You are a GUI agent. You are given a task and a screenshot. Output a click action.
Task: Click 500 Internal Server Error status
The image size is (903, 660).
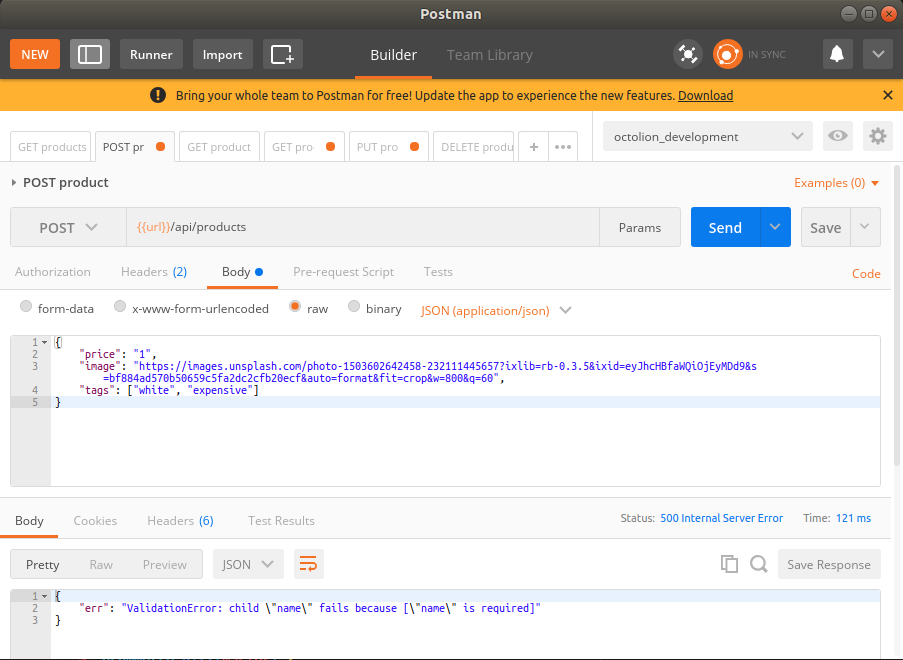pos(721,518)
